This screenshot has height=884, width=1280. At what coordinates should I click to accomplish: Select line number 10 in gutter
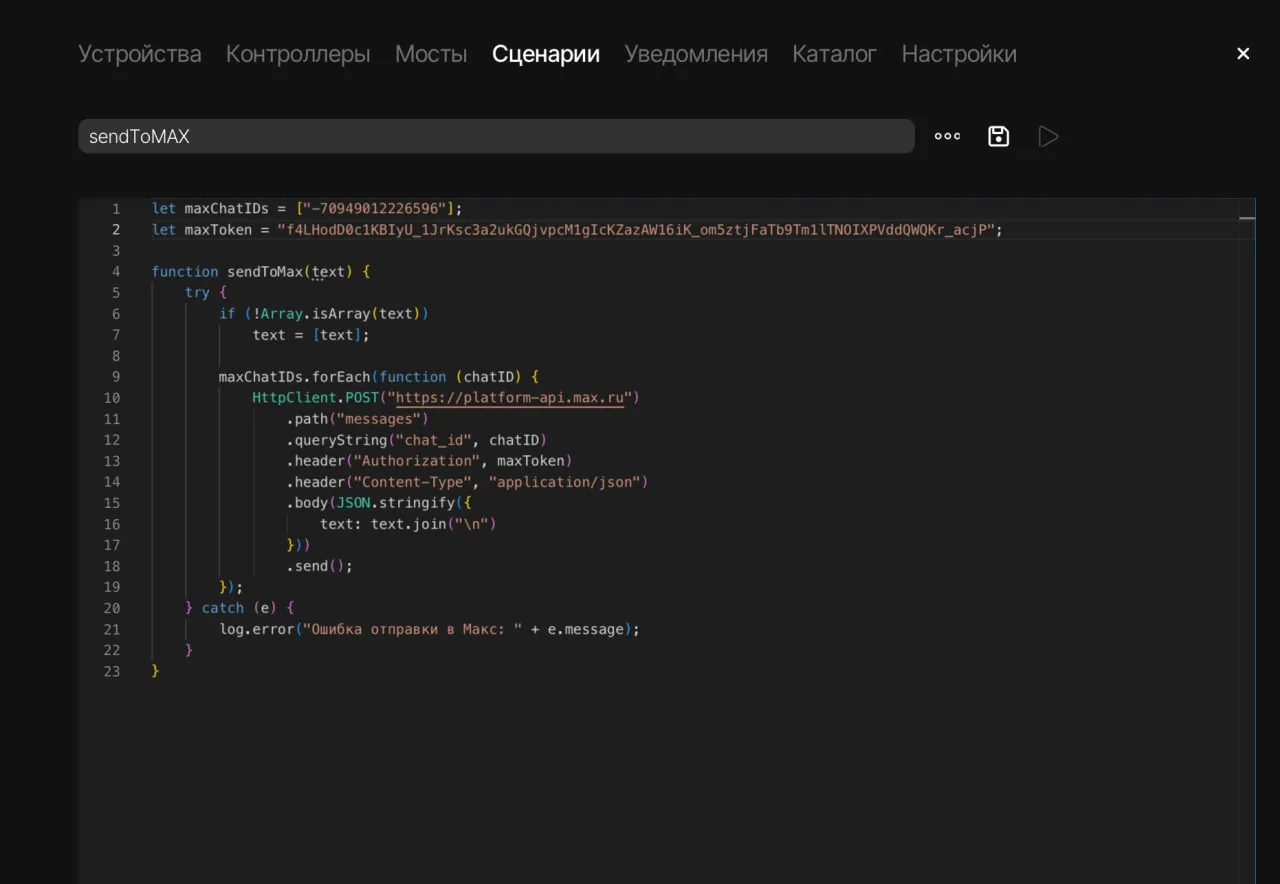(112, 398)
